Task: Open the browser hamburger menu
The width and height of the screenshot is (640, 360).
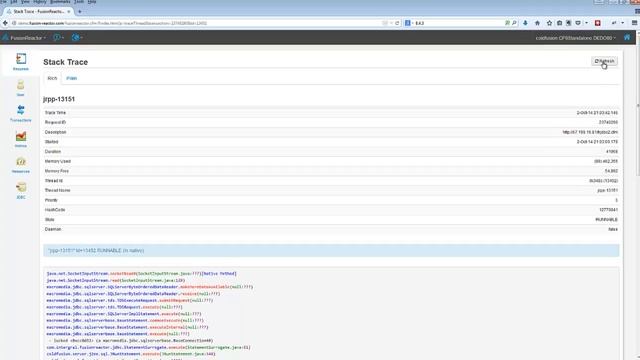Action: click(x=634, y=23)
